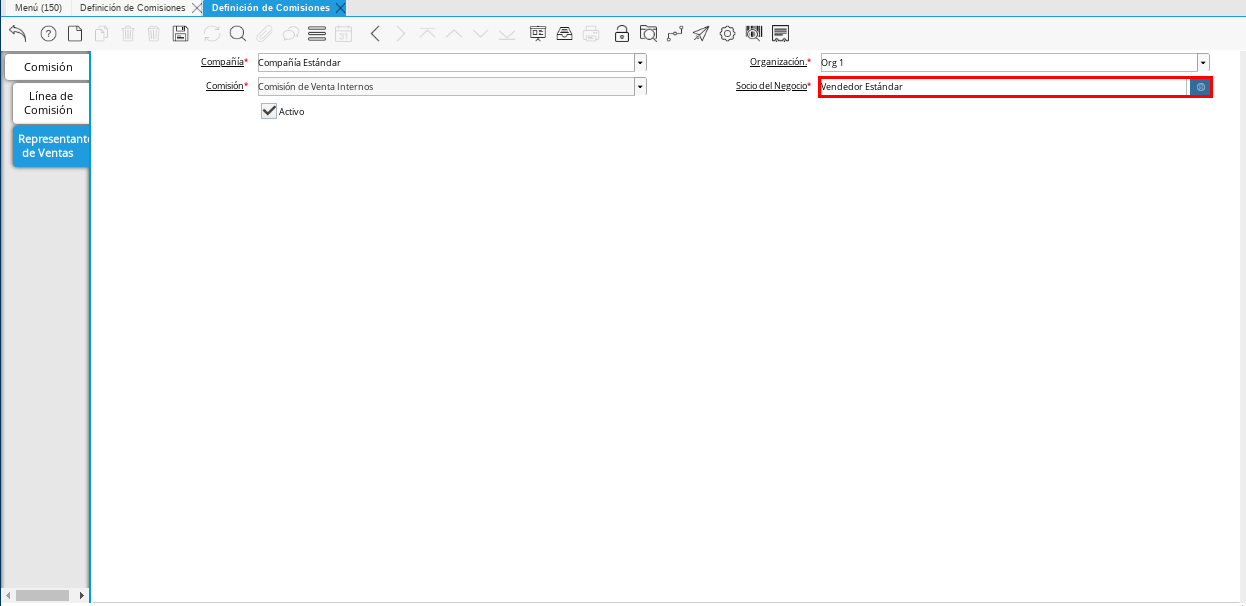Close the active Definición de Comisiones tab
Screen dimensions: 1246x606
point(340,7)
